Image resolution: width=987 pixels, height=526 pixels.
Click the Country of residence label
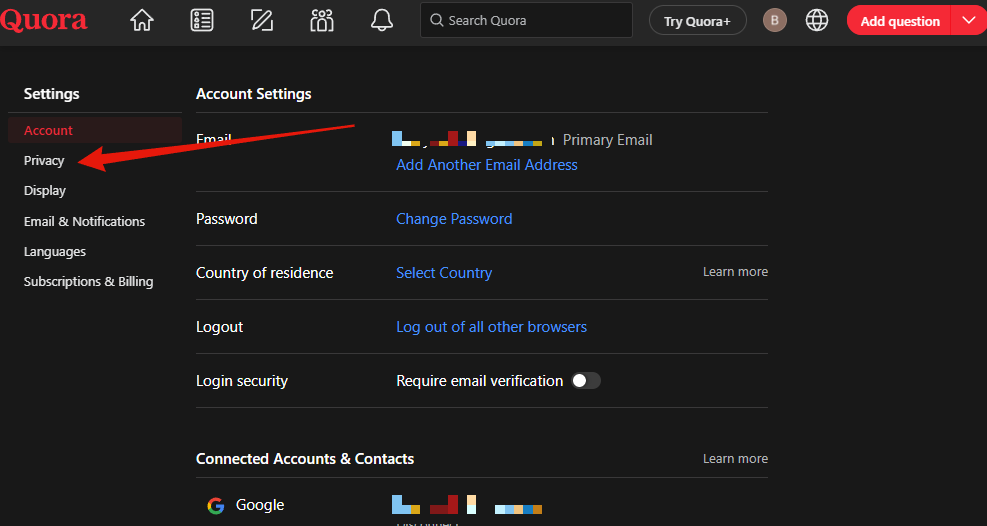[264, 273]
